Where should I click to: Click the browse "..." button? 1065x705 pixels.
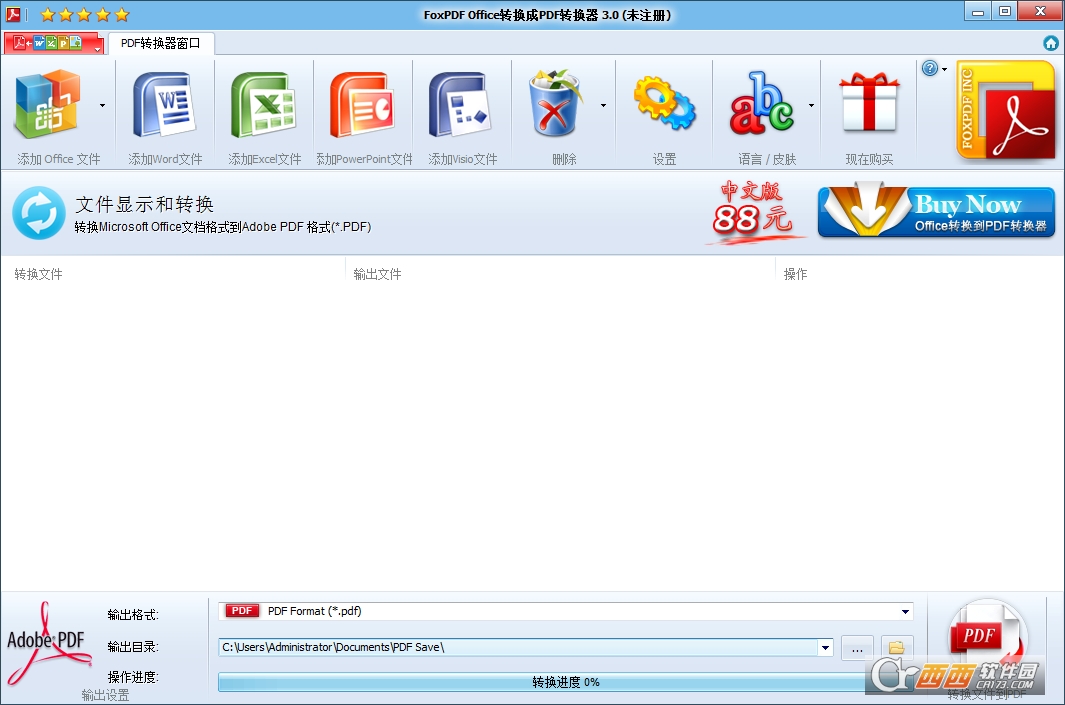pyautogui.click(x=857, y=648)
